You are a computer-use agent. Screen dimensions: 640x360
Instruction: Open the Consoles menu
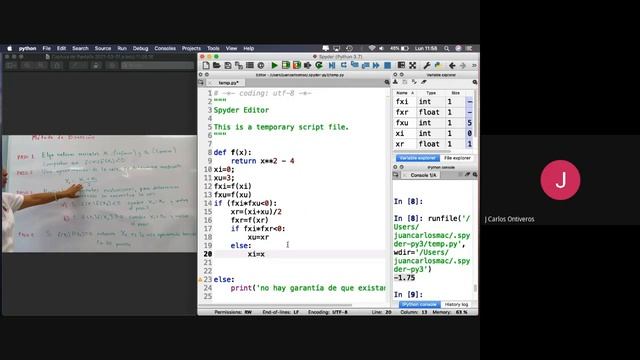[x=165, y=48]
